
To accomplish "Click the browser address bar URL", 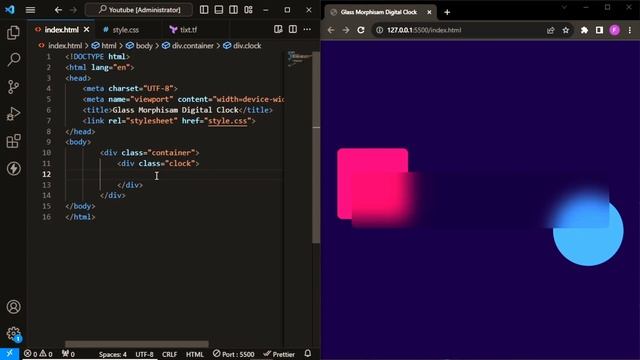I will click(x=424, y=30).
